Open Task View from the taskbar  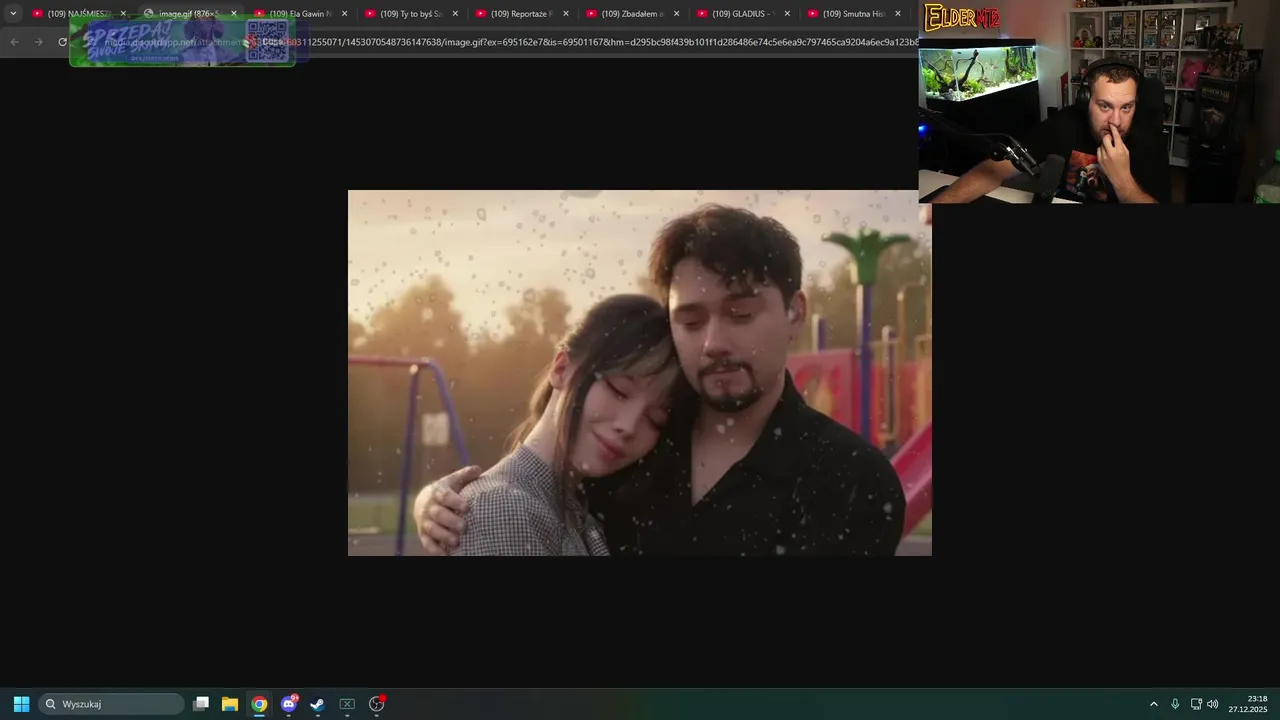pyautogui.click(x=201, y=704)
